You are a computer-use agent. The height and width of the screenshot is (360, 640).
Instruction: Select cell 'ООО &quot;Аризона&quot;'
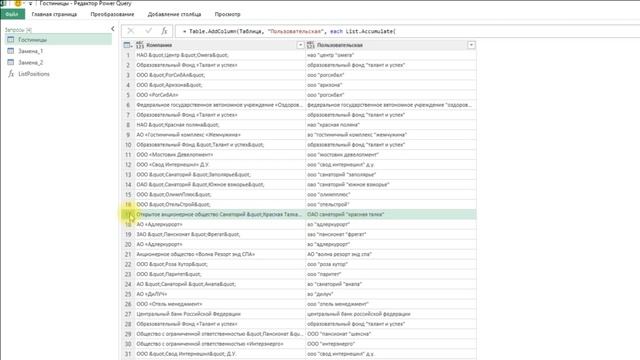[220, 85]
